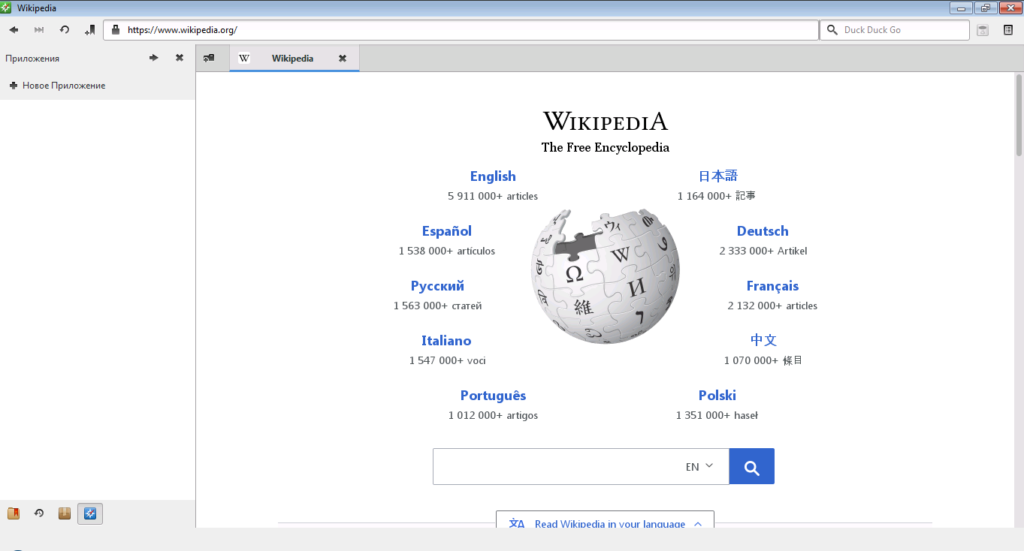
Task: Switch to the Wikipedia tab
Action: 293,58
